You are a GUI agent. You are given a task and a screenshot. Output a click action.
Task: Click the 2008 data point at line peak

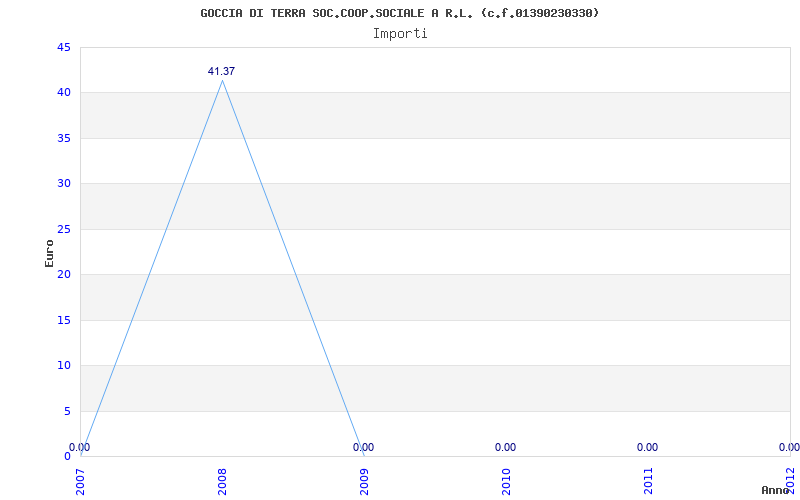(222, 80)
